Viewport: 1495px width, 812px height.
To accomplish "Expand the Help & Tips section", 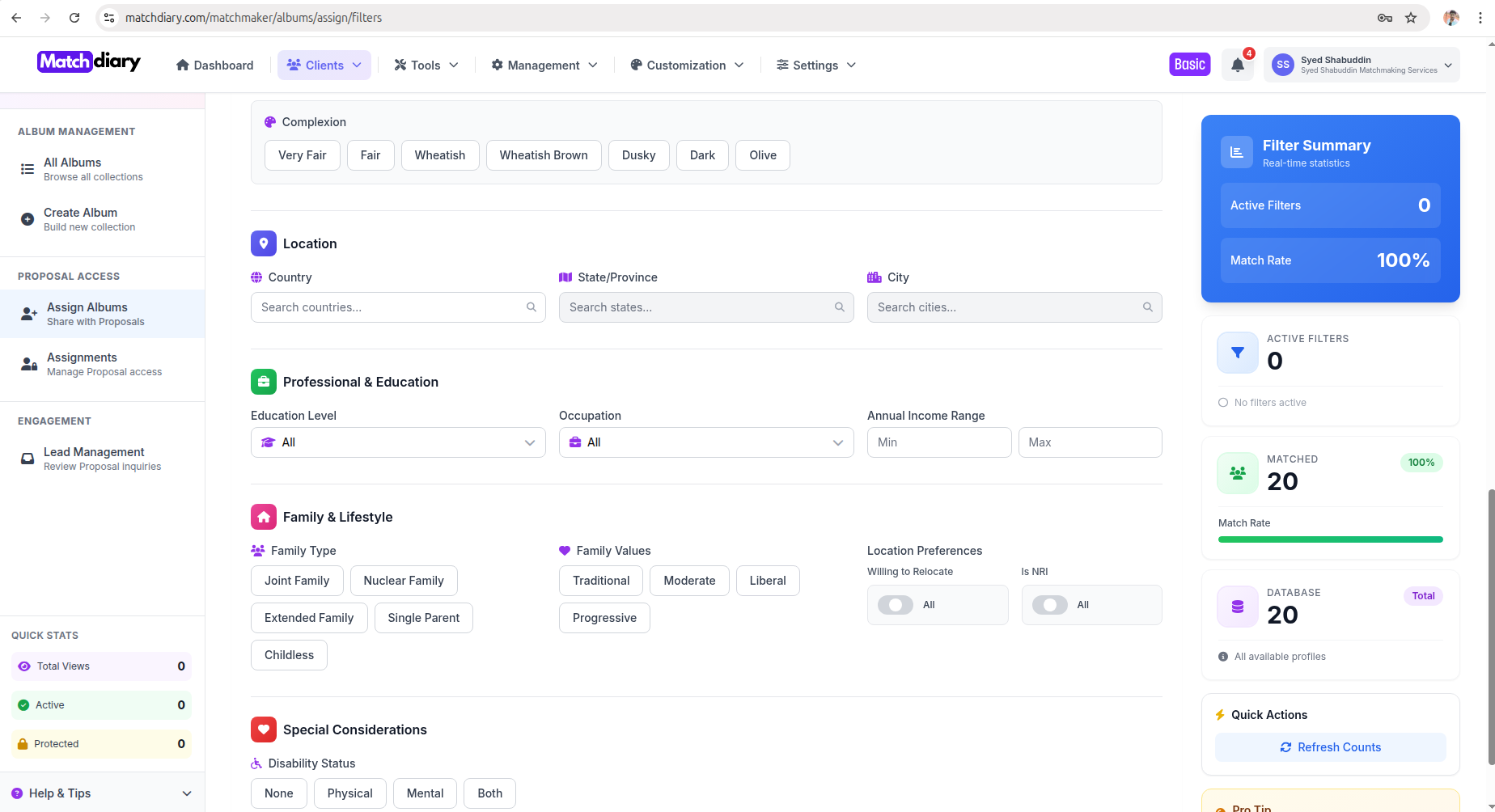I will (102, 793).
